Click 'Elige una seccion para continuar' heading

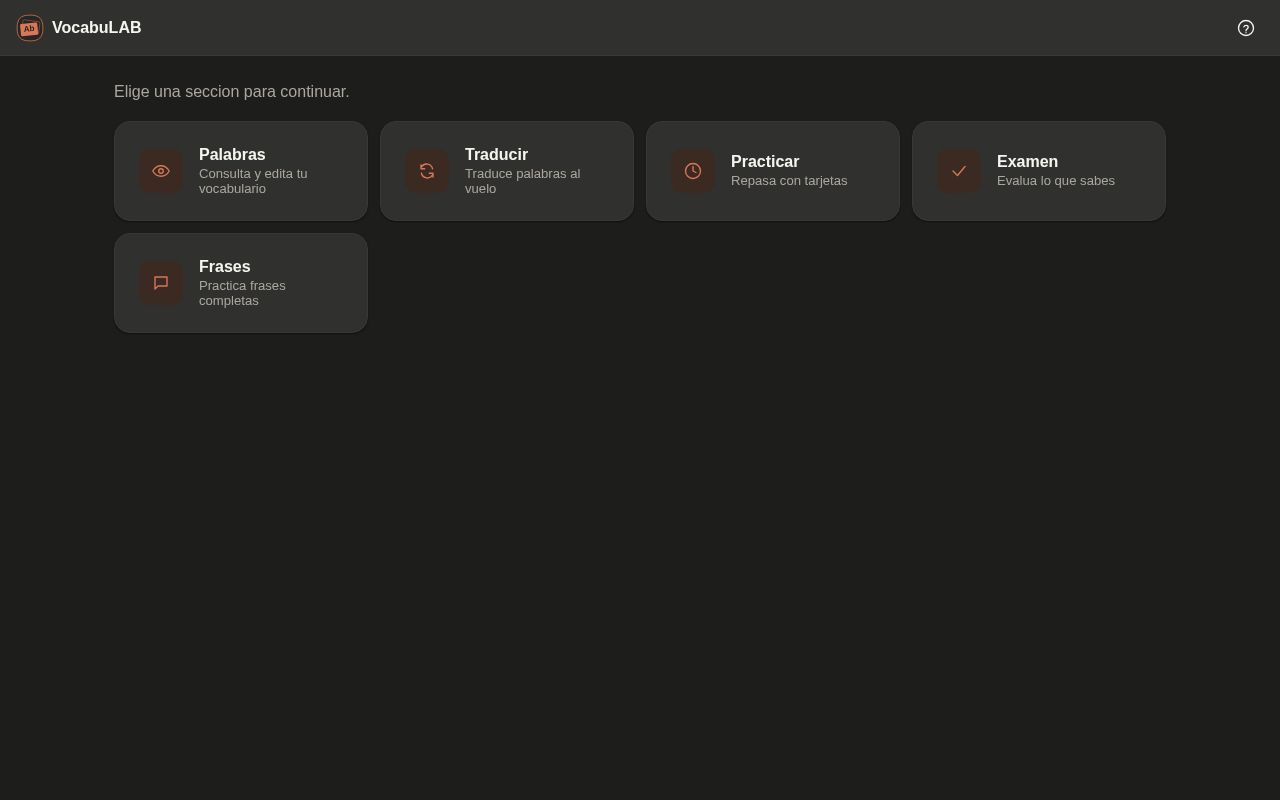pyautogui.click(x=232, y=92)
